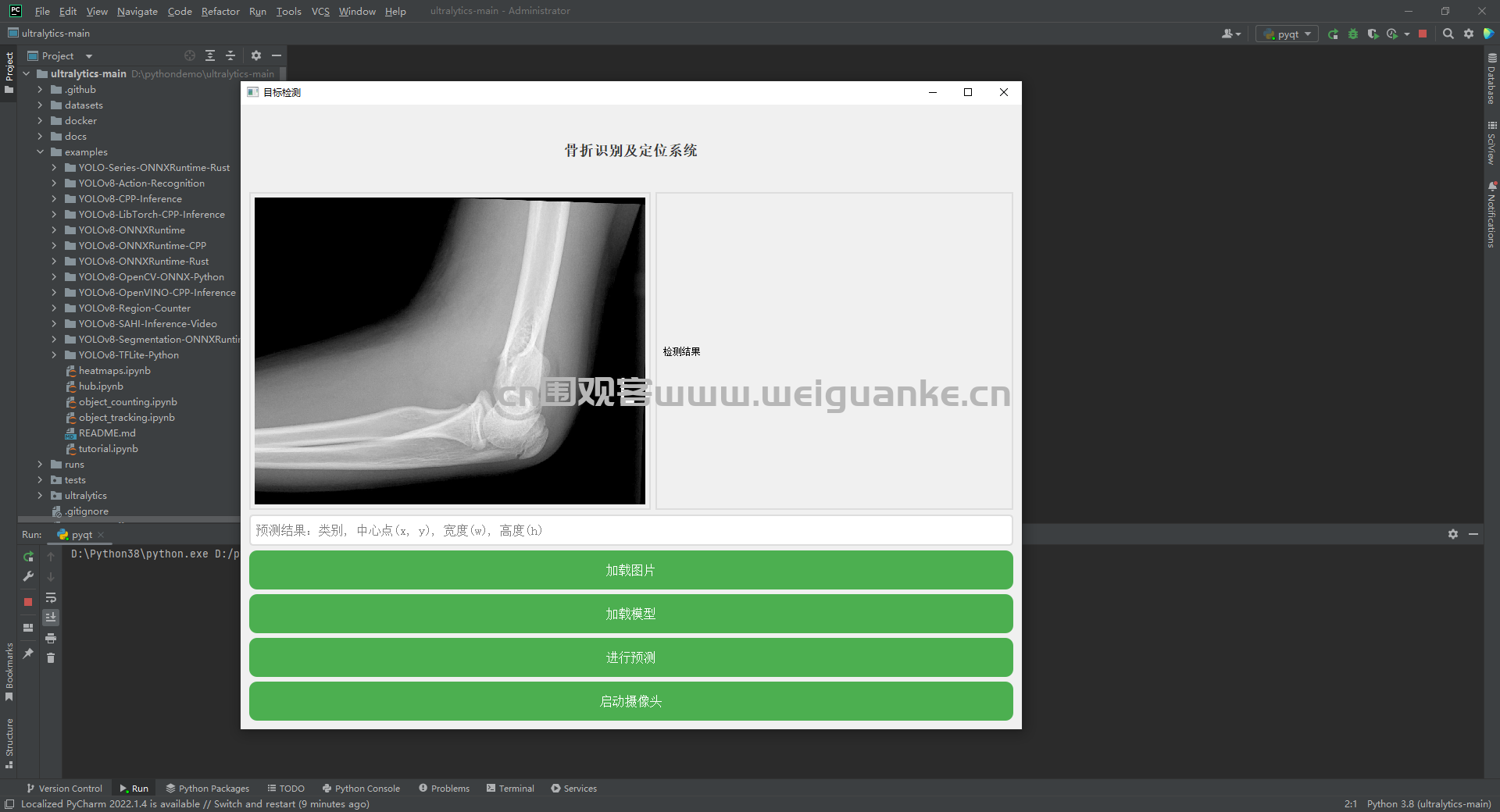
Task: Clear the Run console output with the trash icon
Action: [x=51, y=658]
